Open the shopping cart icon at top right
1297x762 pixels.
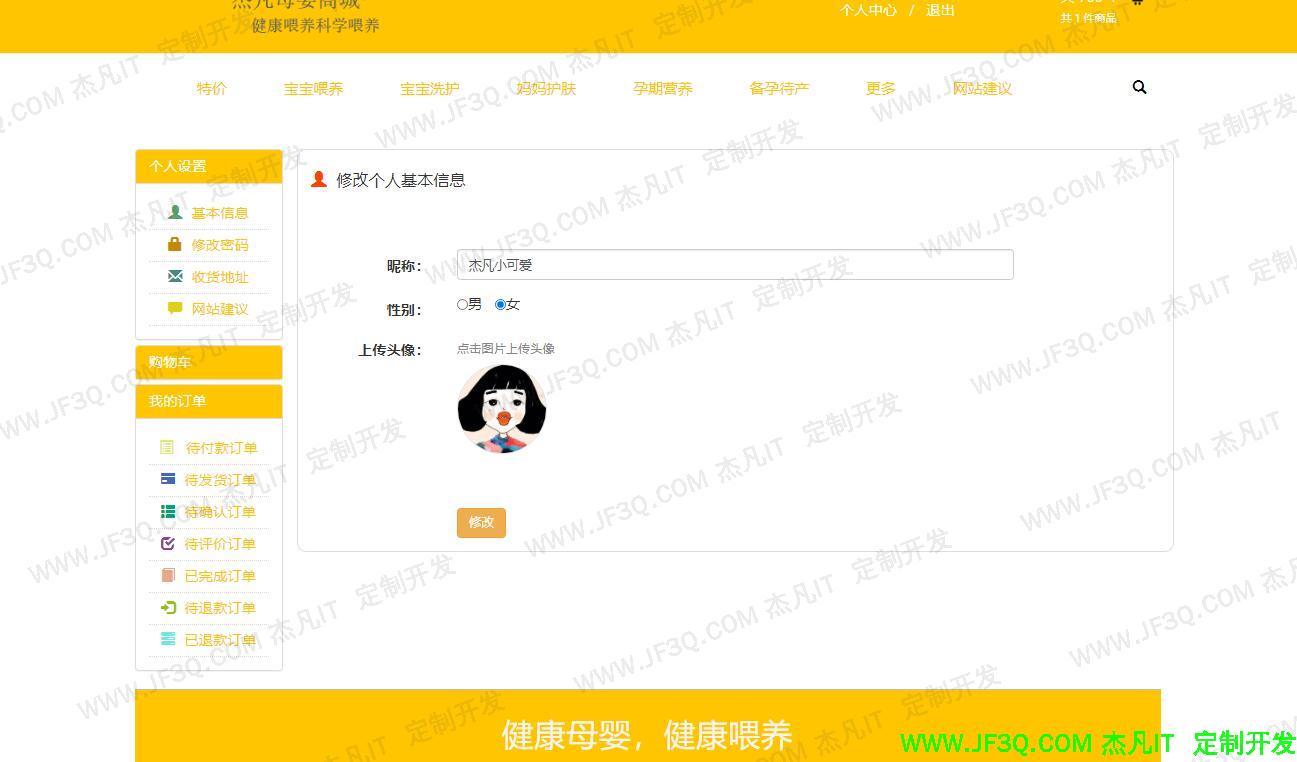tap(1136, 4)
